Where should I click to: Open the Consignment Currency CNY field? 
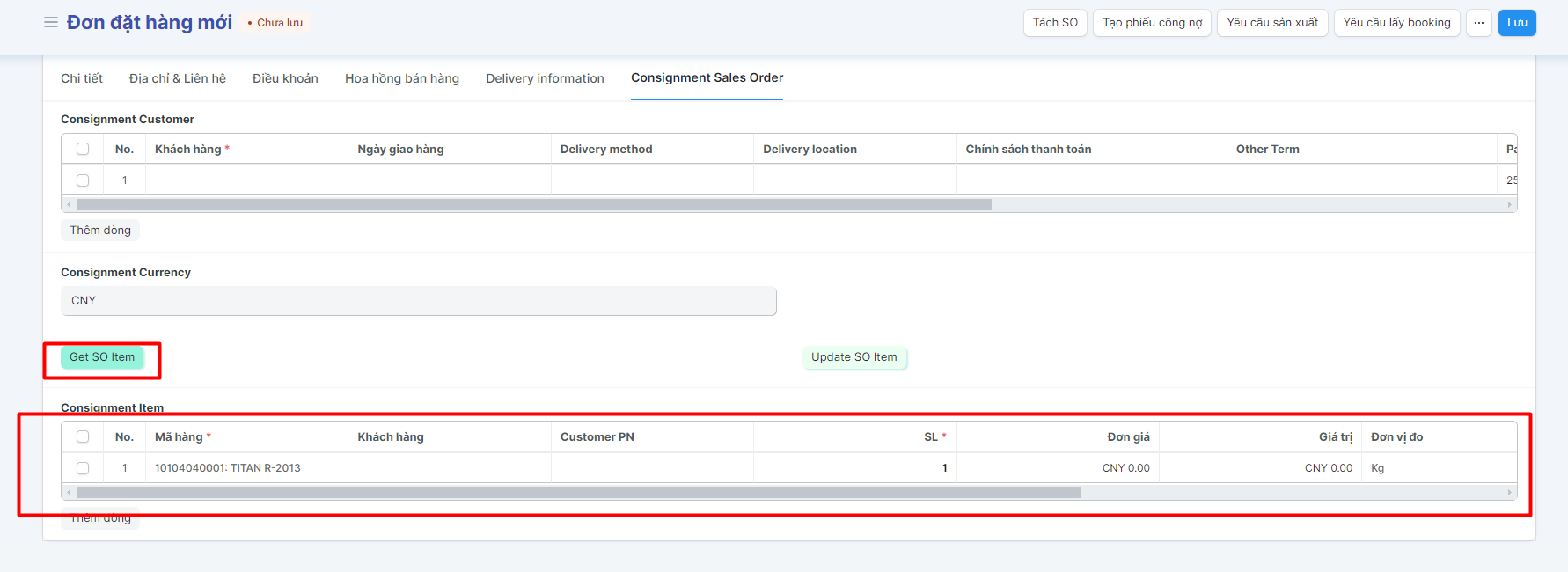pyautogui.click(x=418, y=301)
